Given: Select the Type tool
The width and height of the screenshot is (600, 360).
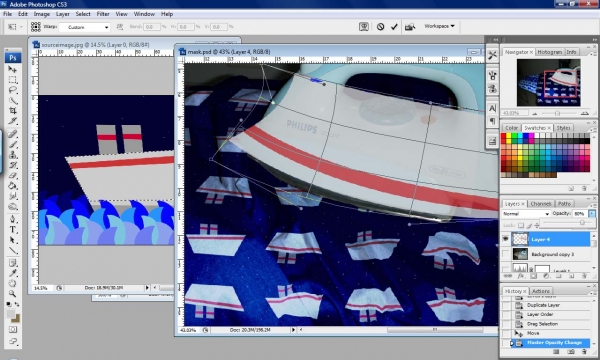Looking at the screenshot, I should [12, 230].
